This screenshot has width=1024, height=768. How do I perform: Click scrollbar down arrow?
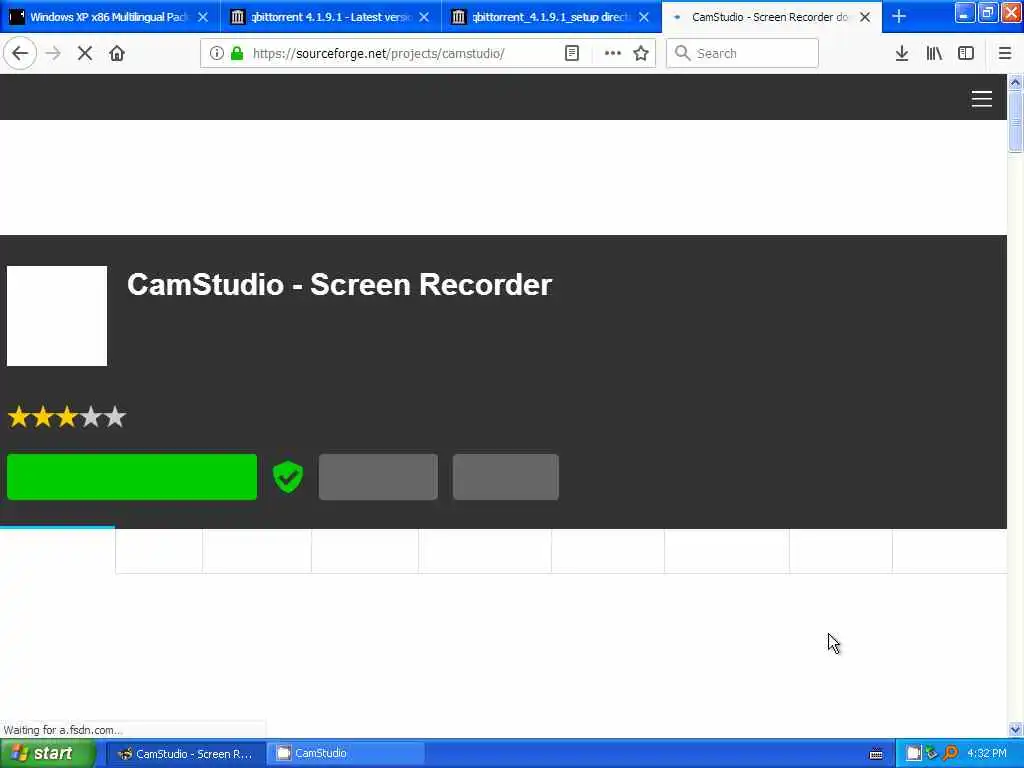click(x=1015, y=729)
